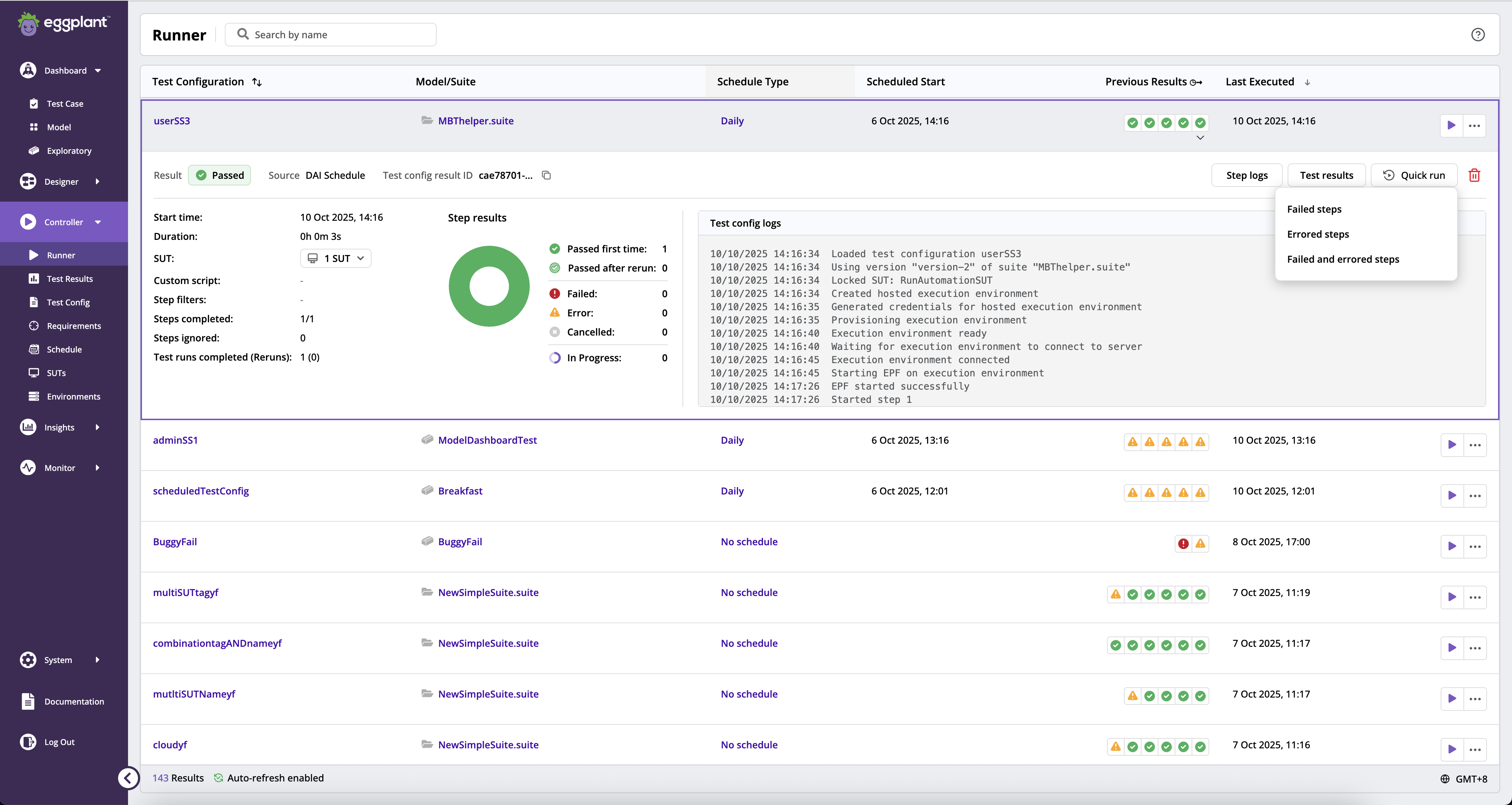Open the MBThelper.suite link
The image size is (1512, 805).
(475, 120)
